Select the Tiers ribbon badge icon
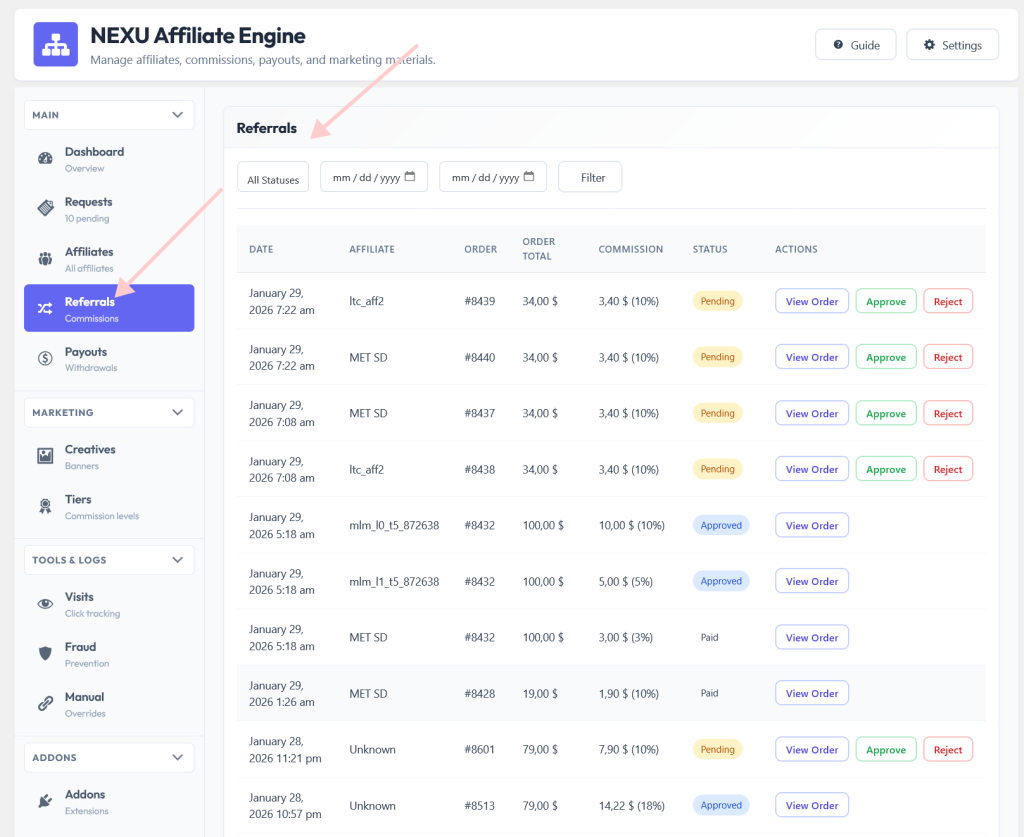The width and height of the screenshot is (1024, 837). click(x=45, y=506)
